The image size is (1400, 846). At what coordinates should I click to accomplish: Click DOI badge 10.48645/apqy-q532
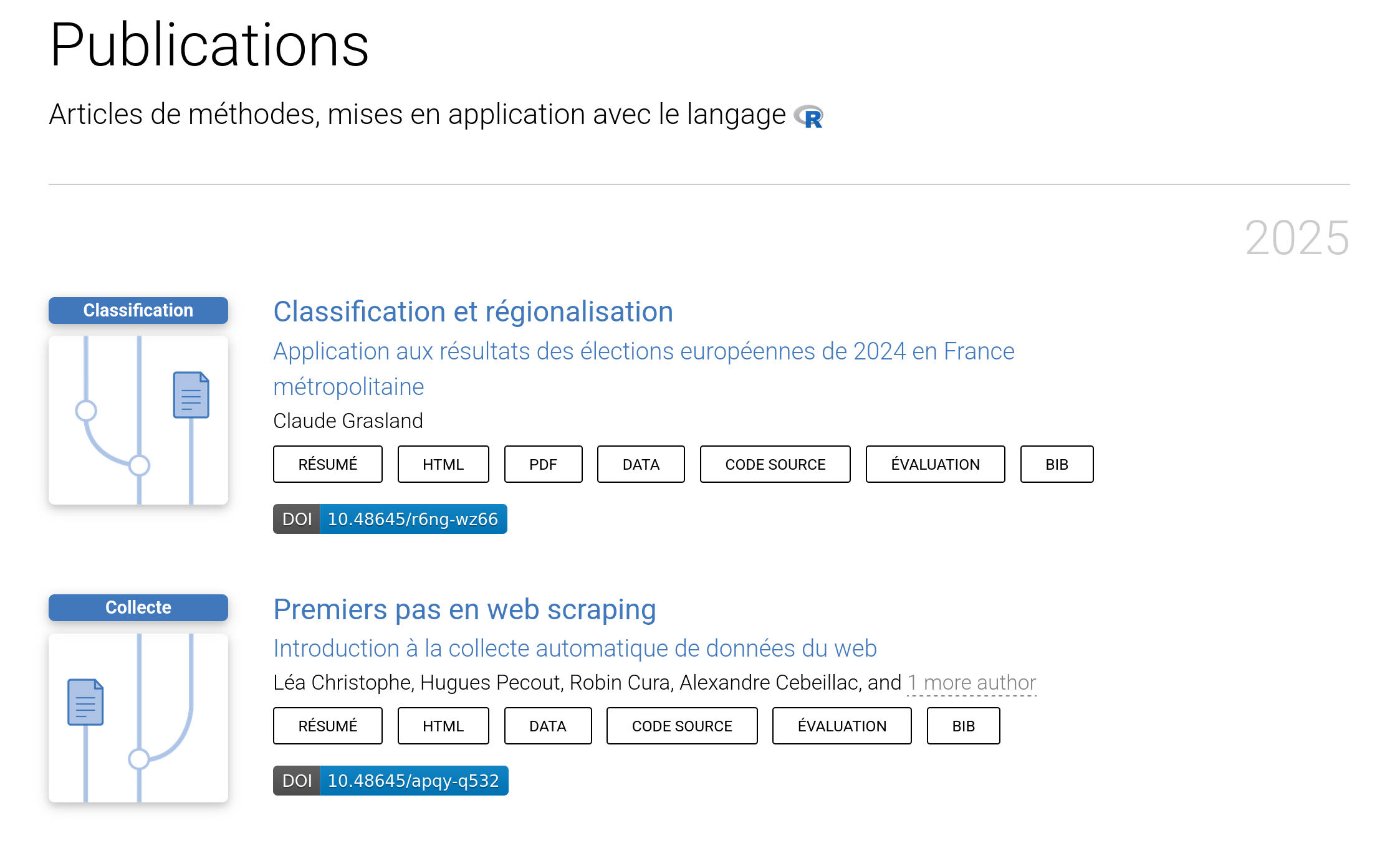point(391,781)
